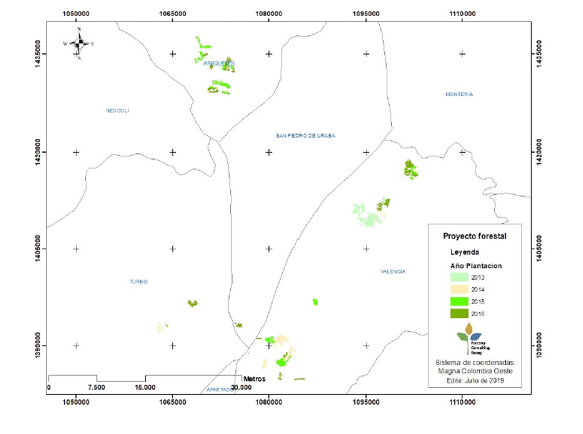
Task: Click the ARBOLETES plantation label
Action: [x=219, y=63]
